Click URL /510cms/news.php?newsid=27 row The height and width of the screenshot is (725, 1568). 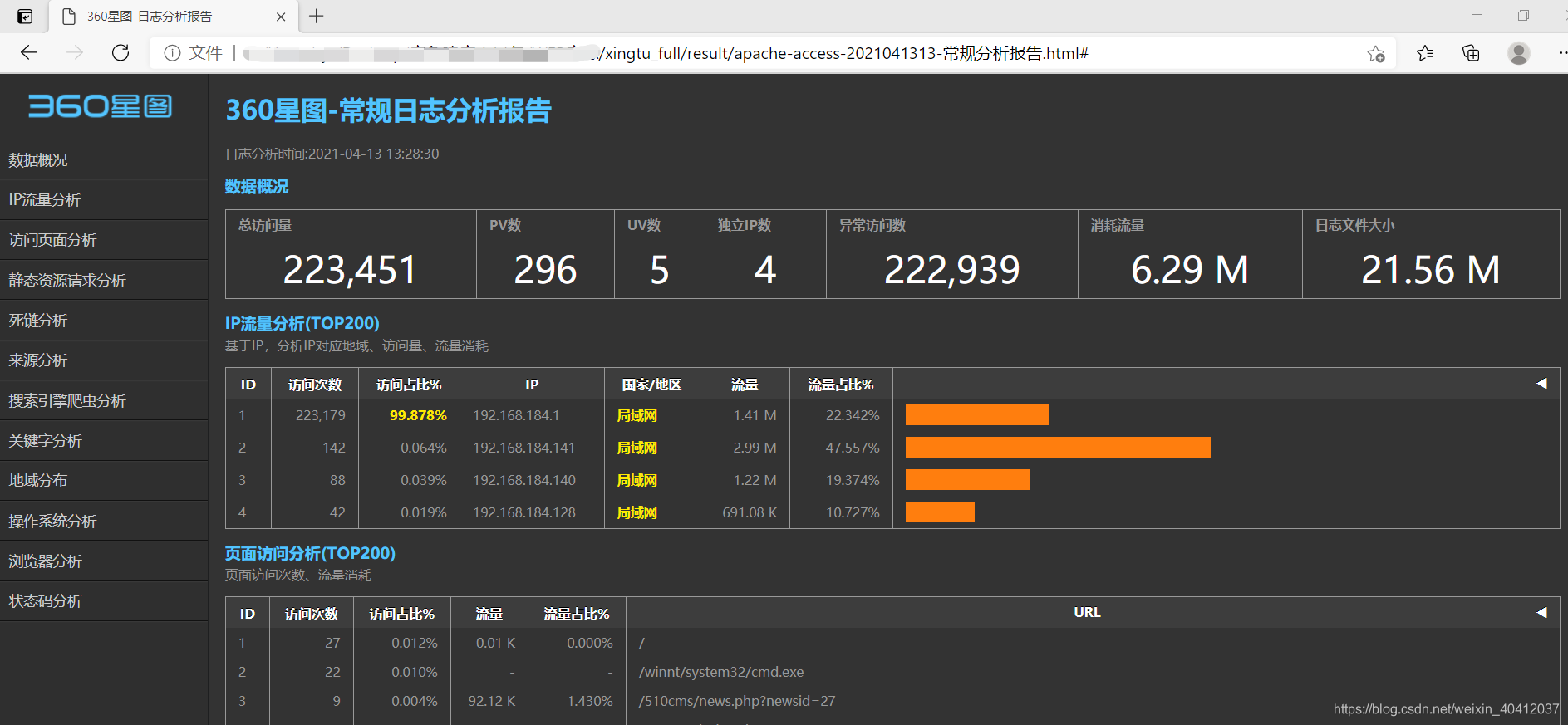tap(737, 701)
